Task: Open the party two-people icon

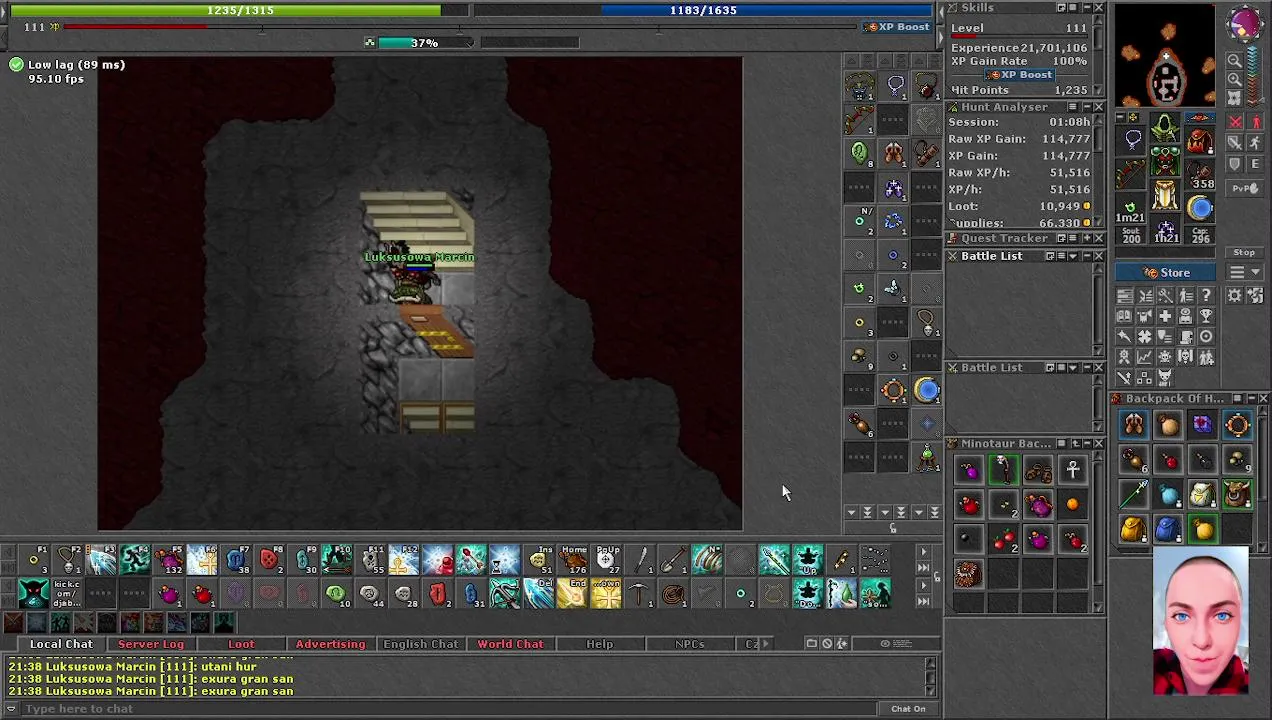Action: coord(1207,357)
